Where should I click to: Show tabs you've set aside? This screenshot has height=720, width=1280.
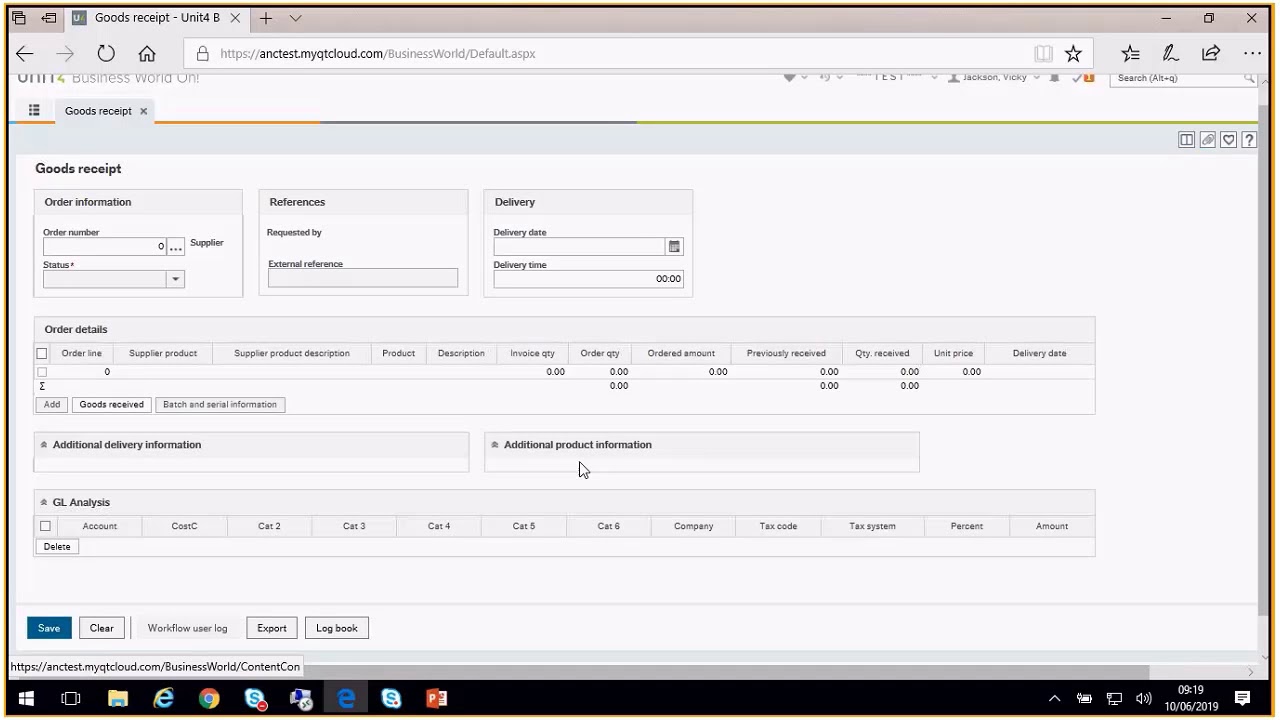19,18
